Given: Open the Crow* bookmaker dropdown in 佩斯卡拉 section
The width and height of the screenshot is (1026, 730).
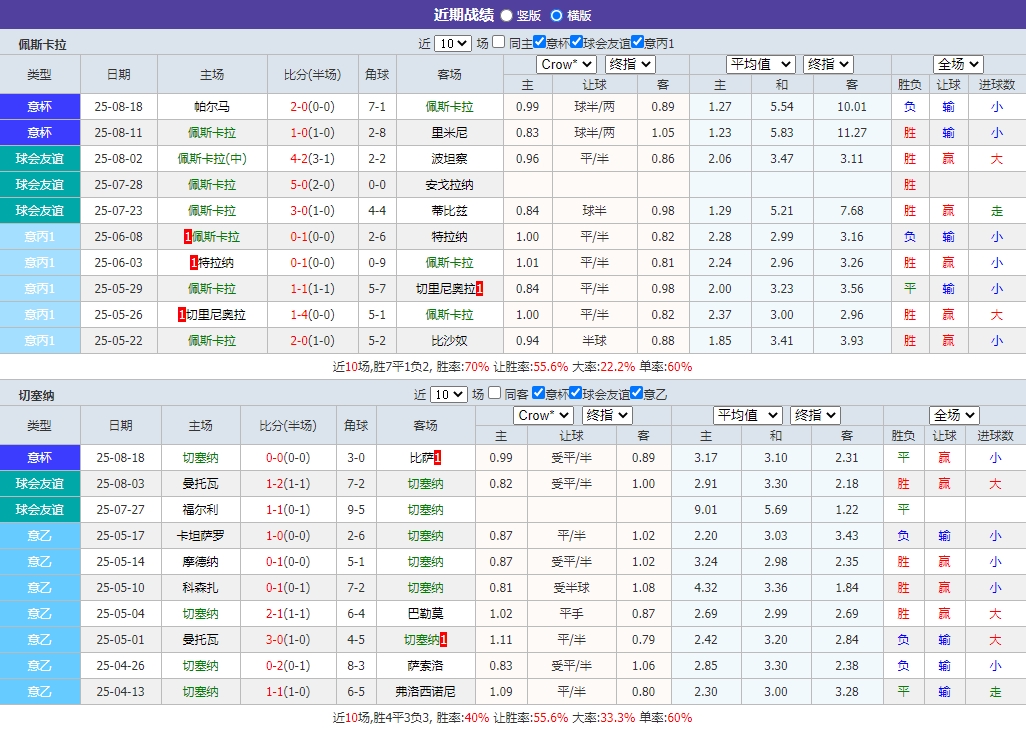Looking at the screenshot, I should (x=565, y=64).
